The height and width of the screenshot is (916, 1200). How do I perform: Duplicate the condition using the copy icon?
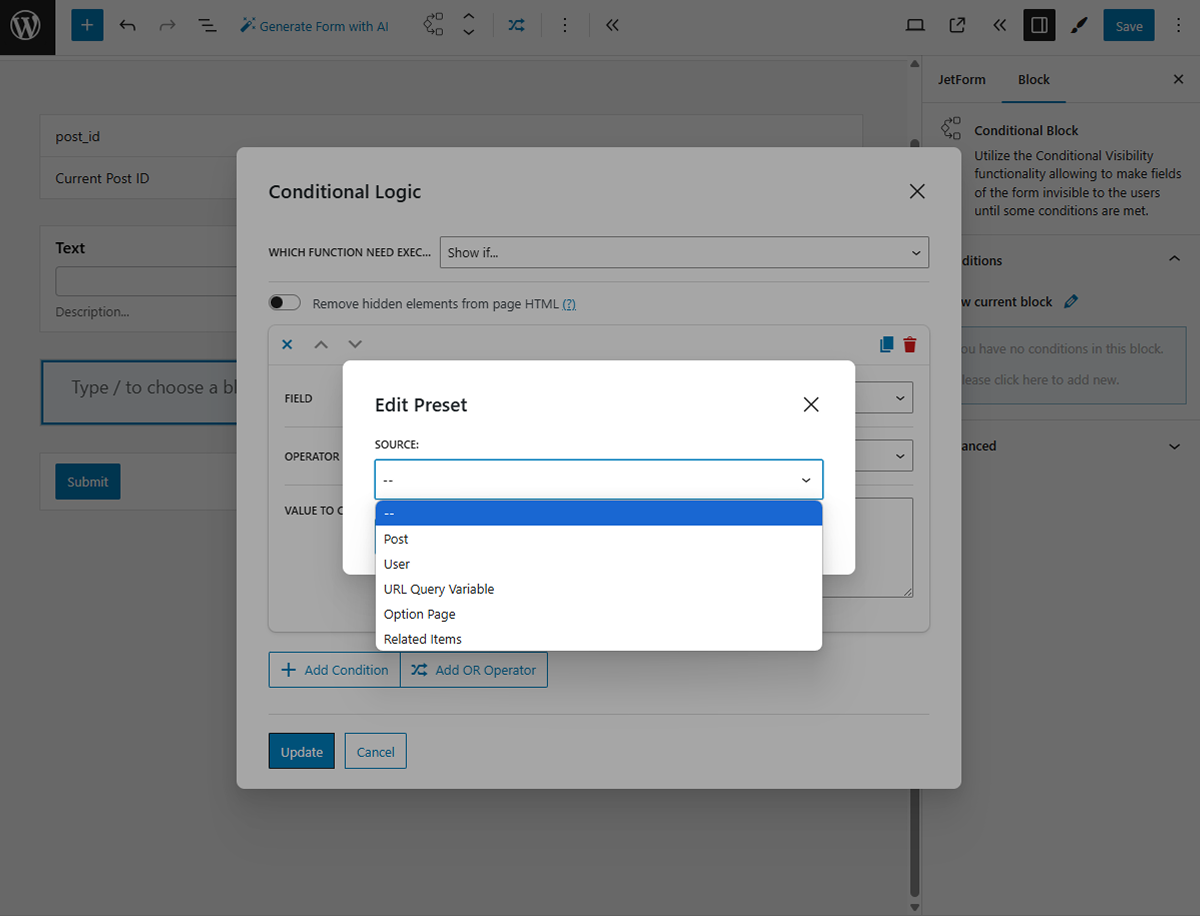886,343
